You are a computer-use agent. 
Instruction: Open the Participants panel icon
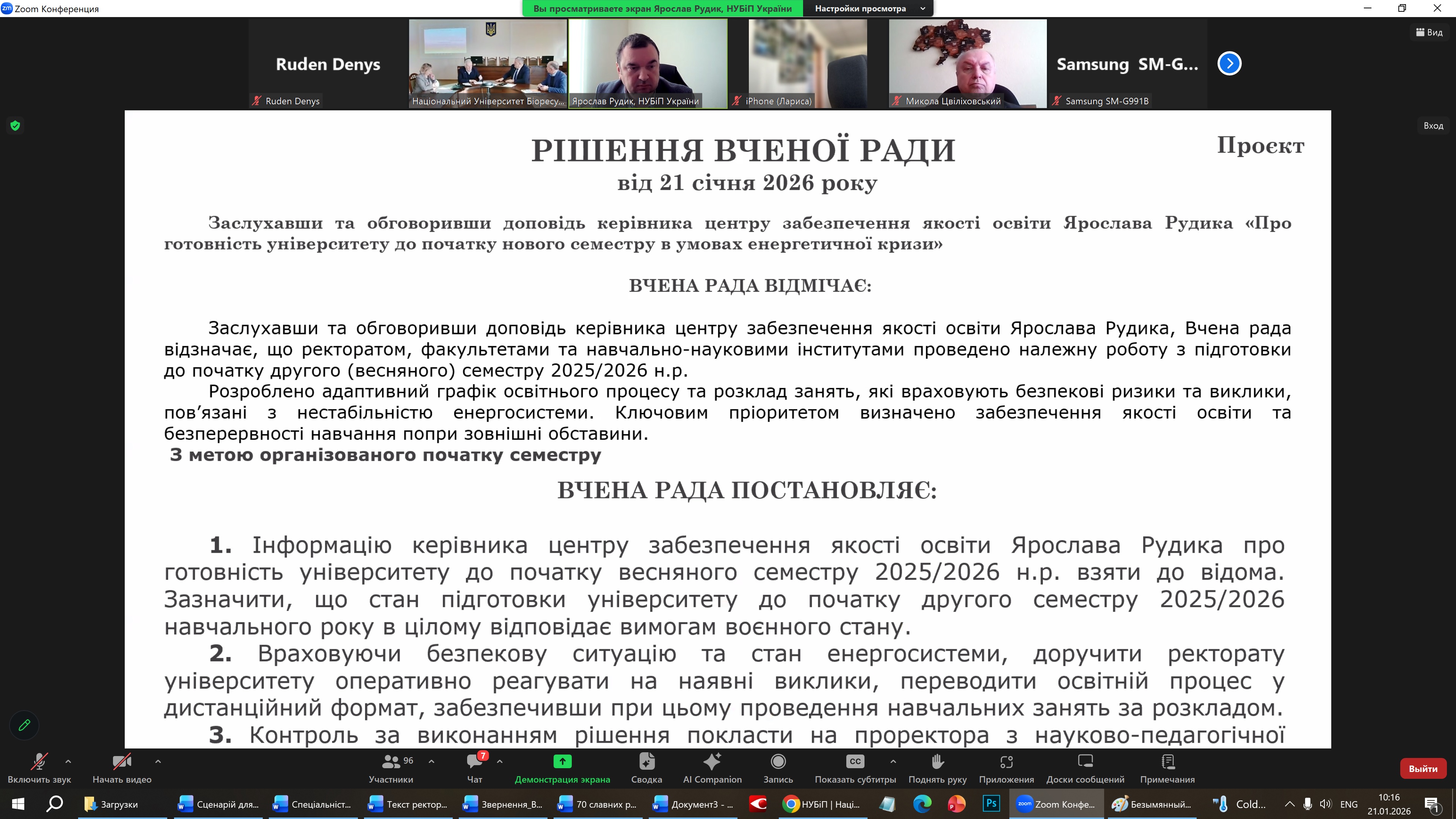click(391, 762)
